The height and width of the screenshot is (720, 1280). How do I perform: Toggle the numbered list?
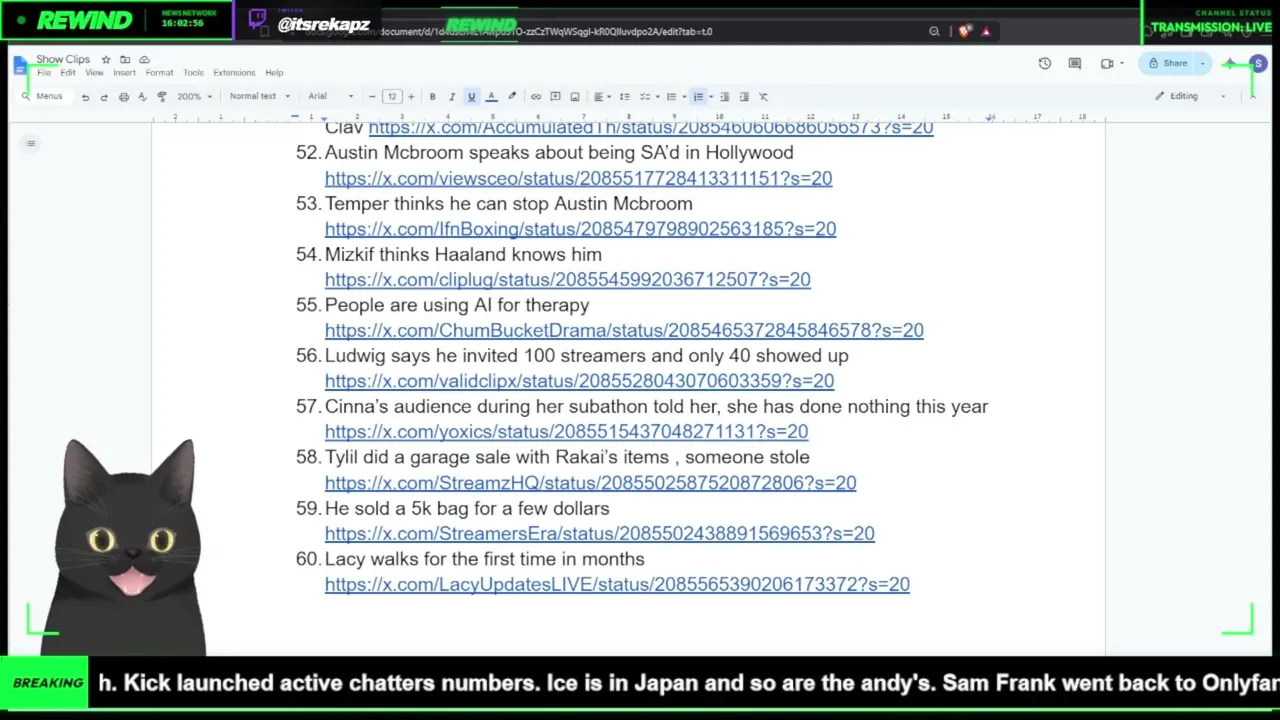click(698, 97)
